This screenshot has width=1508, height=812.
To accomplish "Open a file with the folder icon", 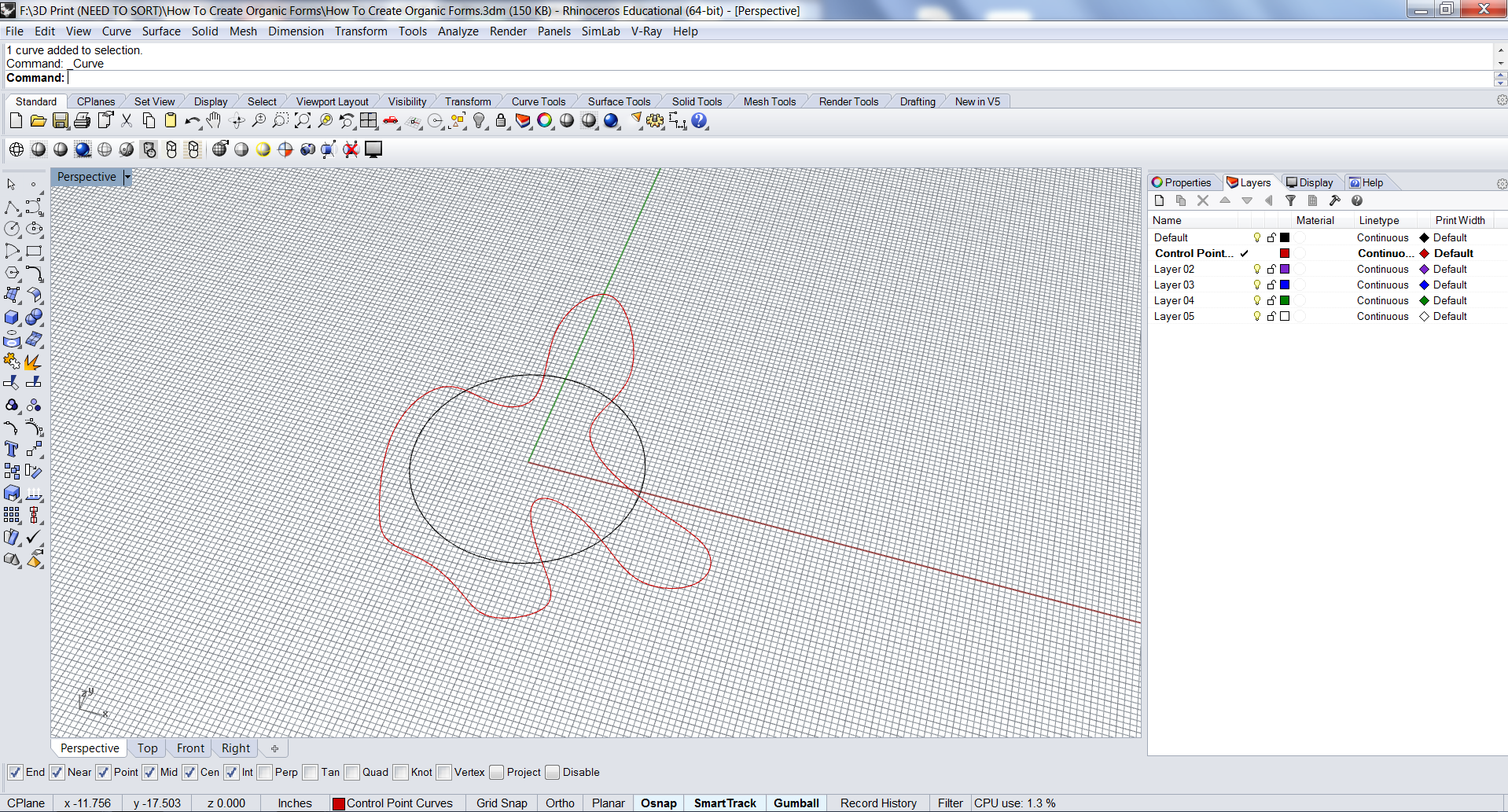I will 38,121.
